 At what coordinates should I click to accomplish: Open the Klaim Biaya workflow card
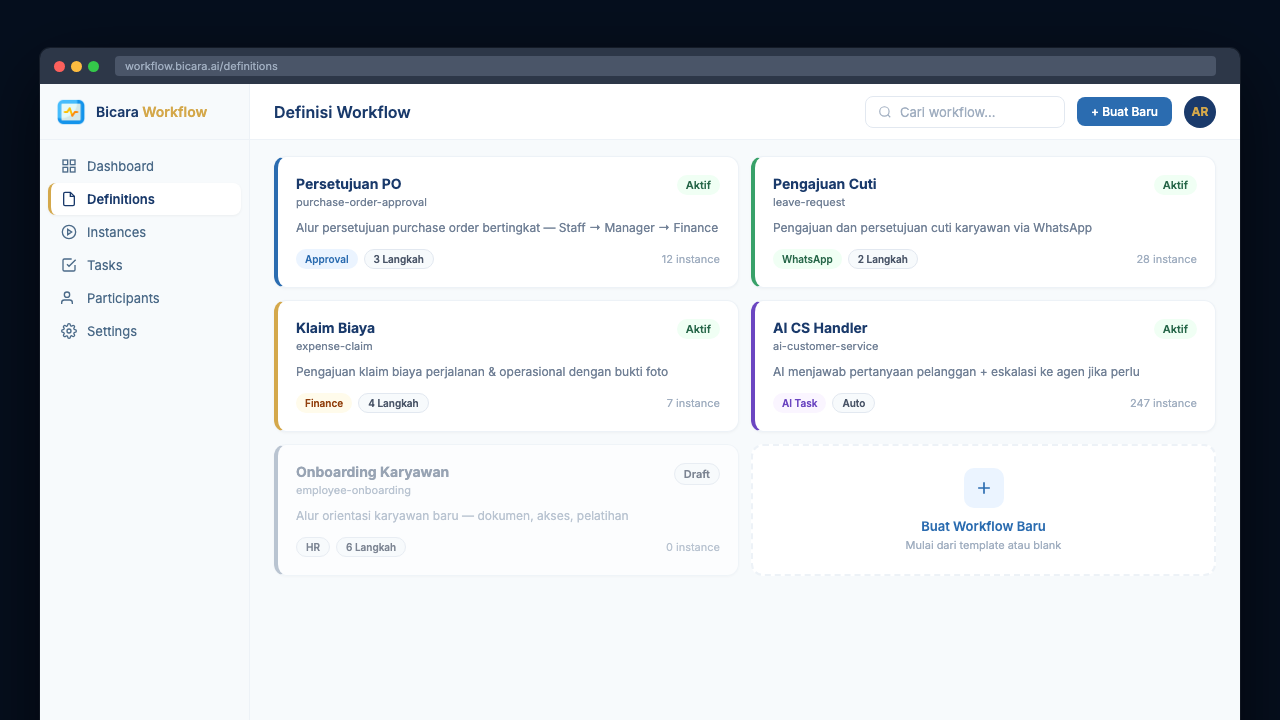[x=505, y=366]
